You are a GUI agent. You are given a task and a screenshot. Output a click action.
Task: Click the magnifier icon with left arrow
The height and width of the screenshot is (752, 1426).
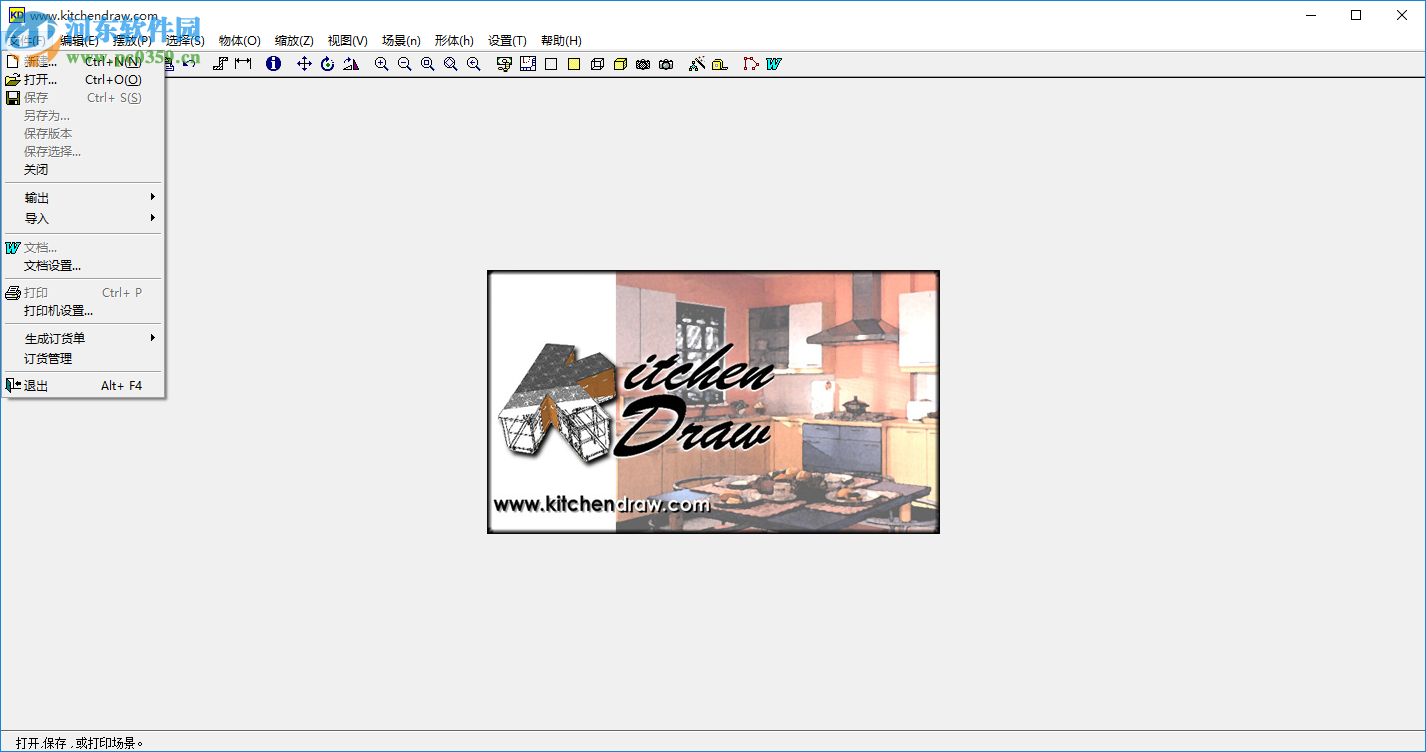click(473, 64)
